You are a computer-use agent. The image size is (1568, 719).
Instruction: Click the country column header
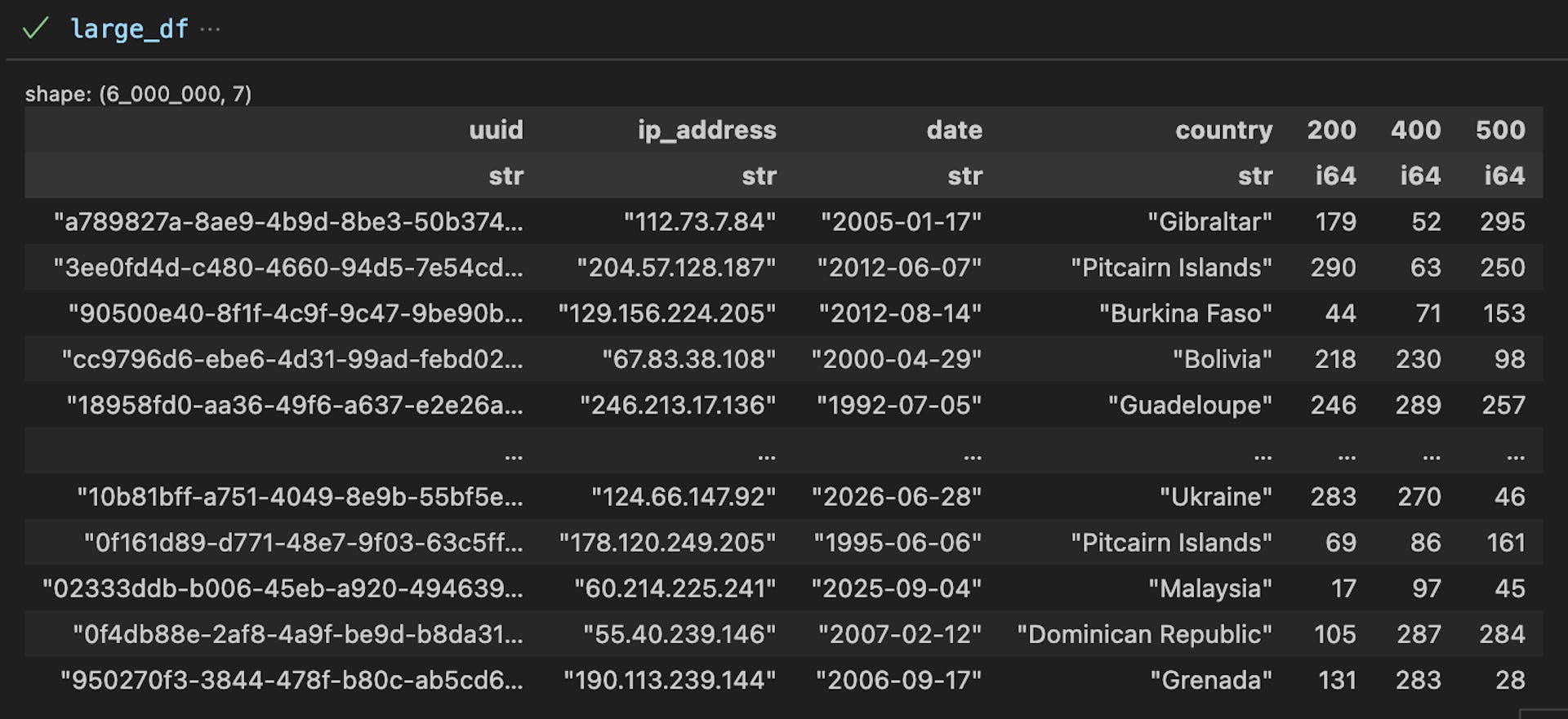[1223, 130]
